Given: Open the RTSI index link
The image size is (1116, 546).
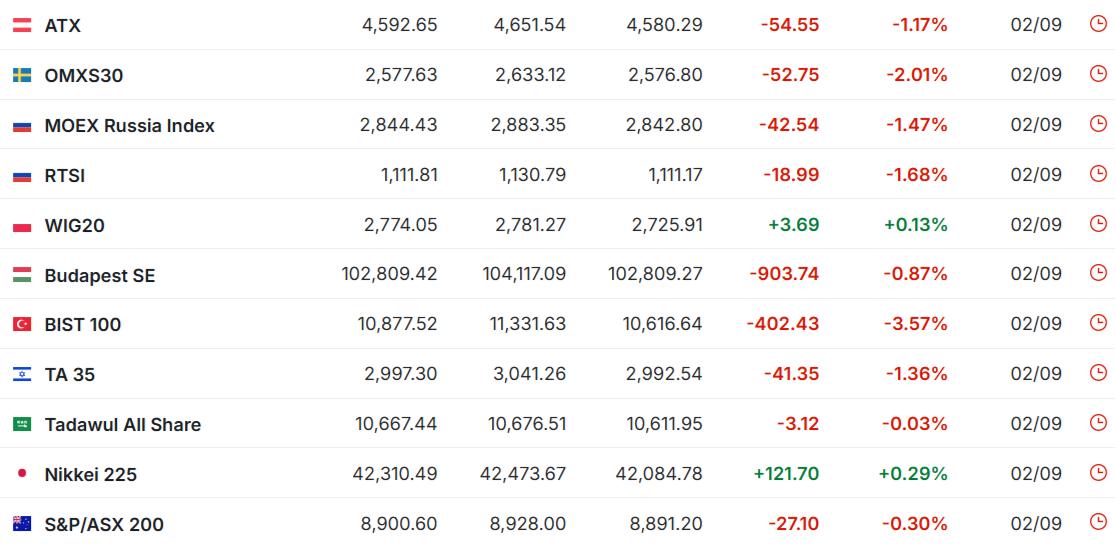Looking at the screenshot, I should point(65,176).
